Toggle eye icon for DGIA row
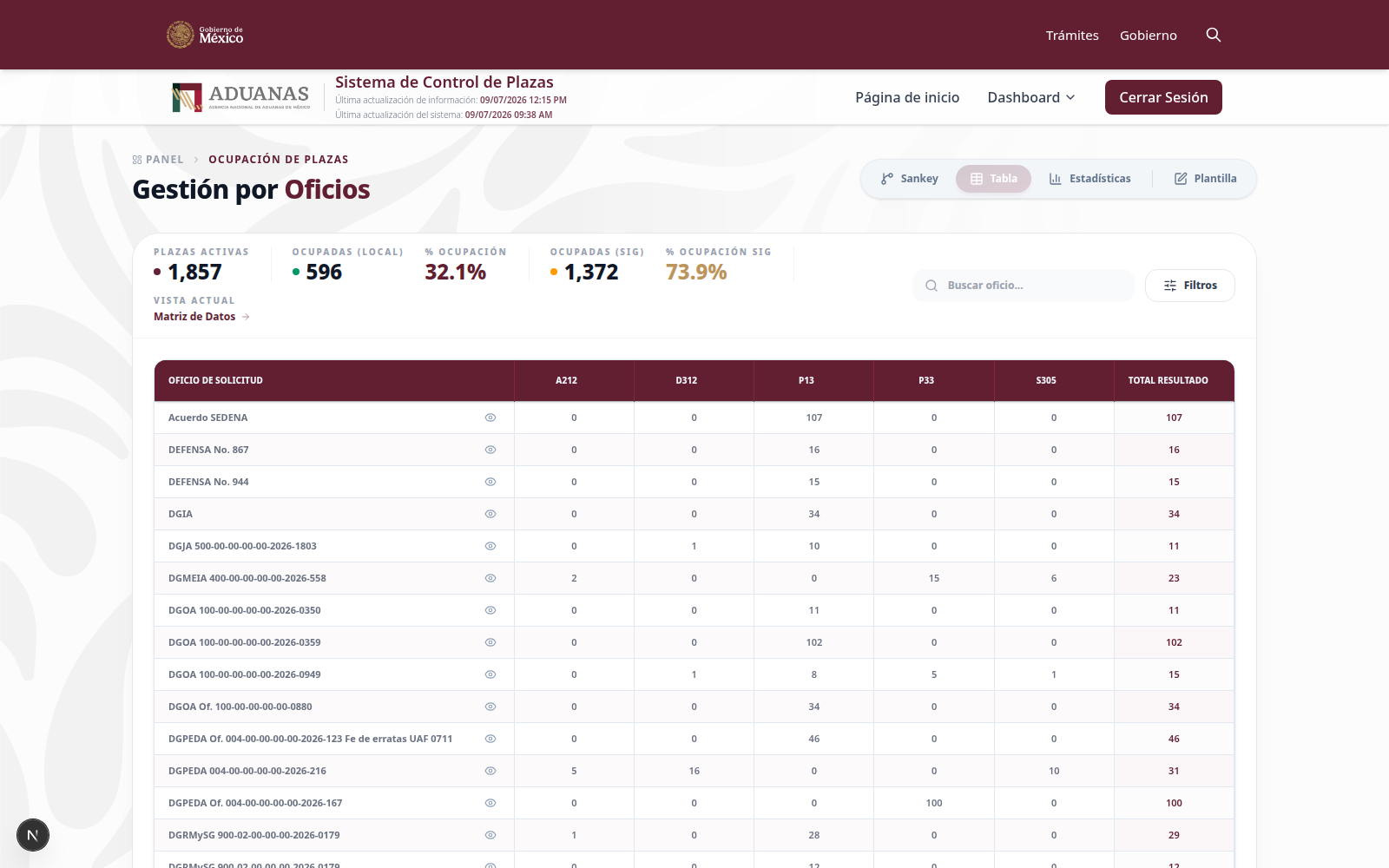 (490, 514)
